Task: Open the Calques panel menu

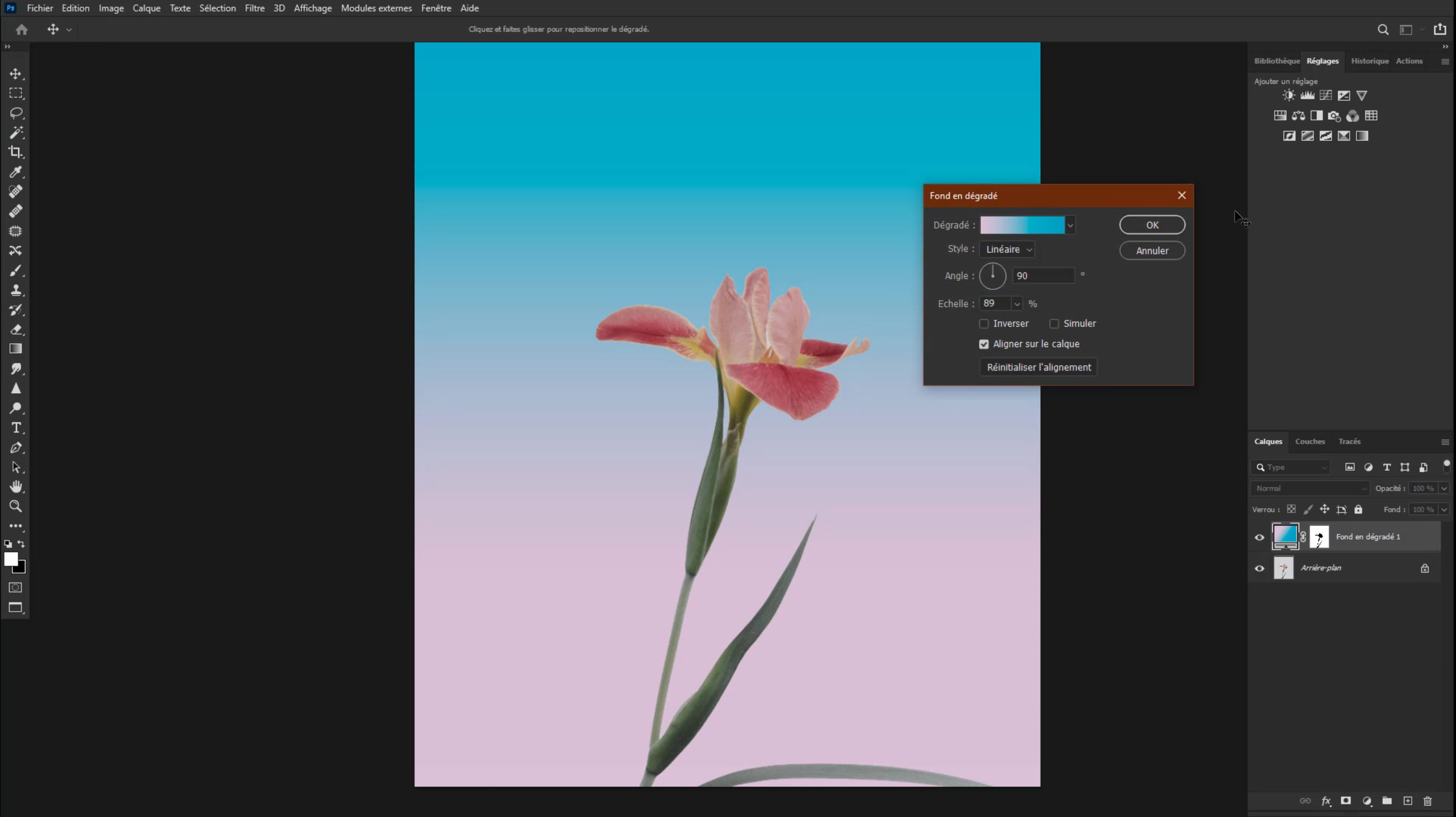Action: (1445, 442)
